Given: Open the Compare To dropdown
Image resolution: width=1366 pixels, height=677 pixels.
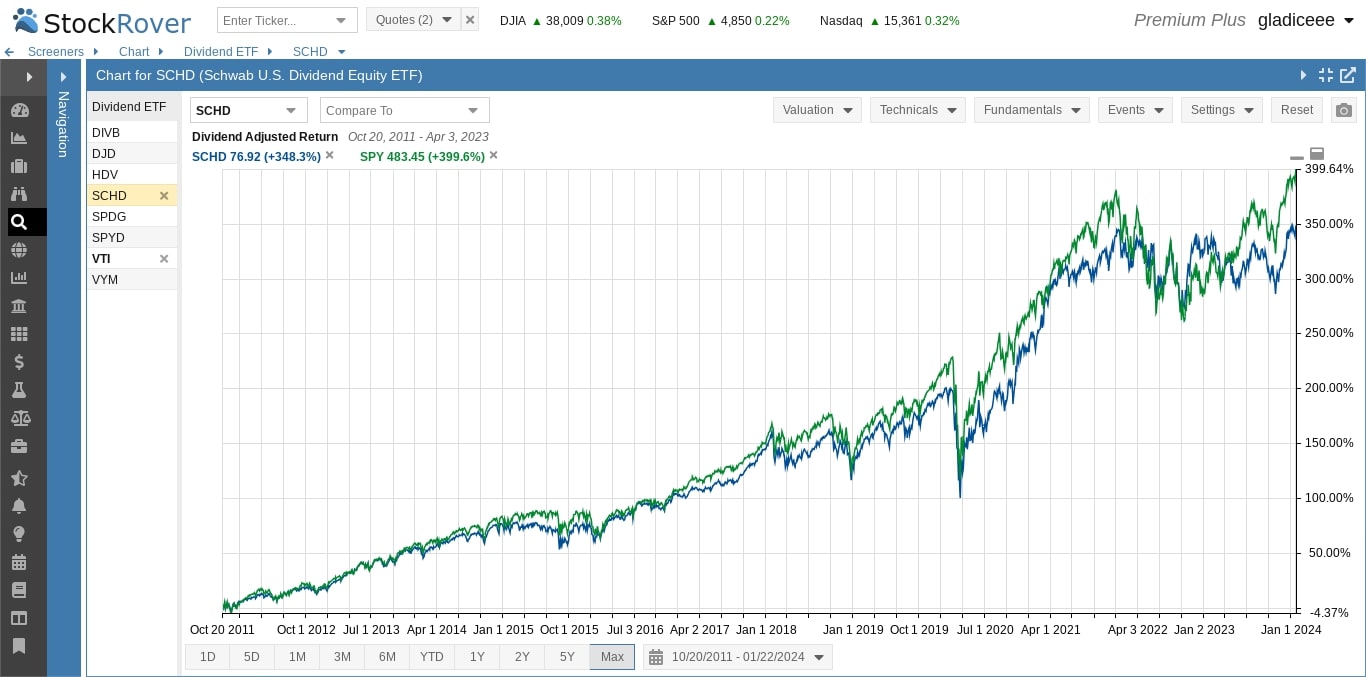Looking at the screenshot, I should tap(404, 110).
